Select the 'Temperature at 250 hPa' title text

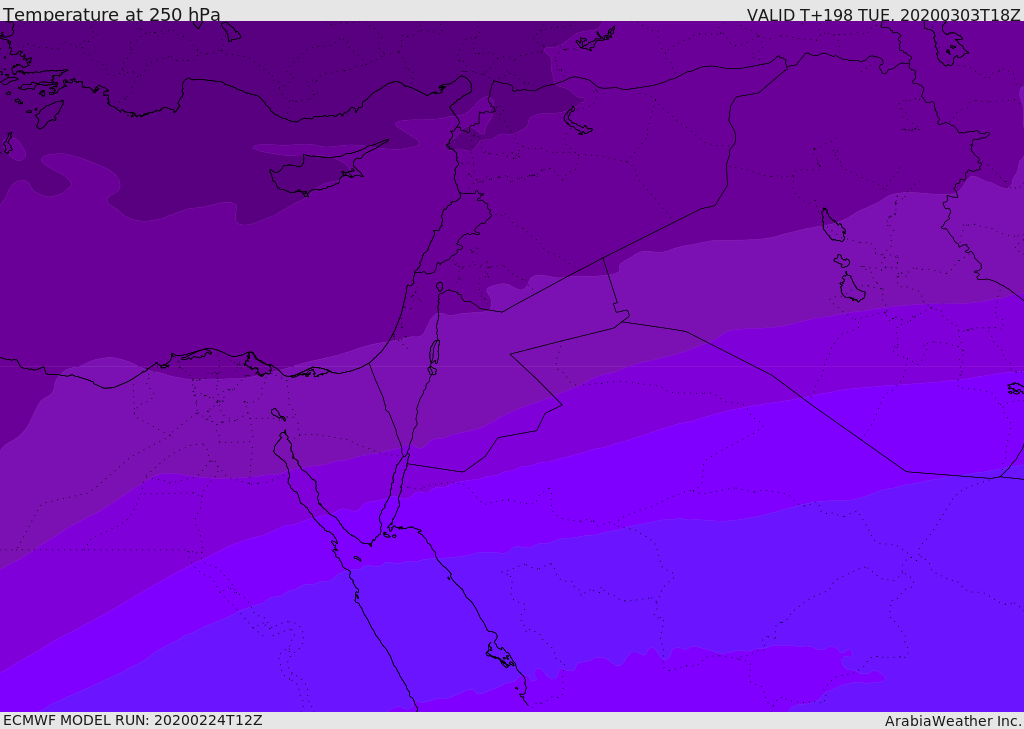[112, 14]
